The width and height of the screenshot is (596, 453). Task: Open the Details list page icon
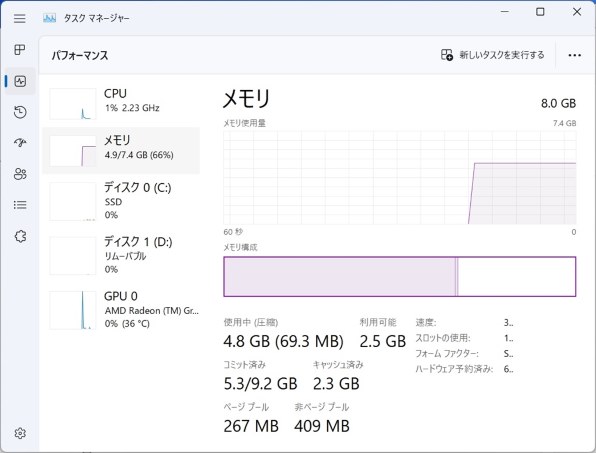click(x=20, y=205)
